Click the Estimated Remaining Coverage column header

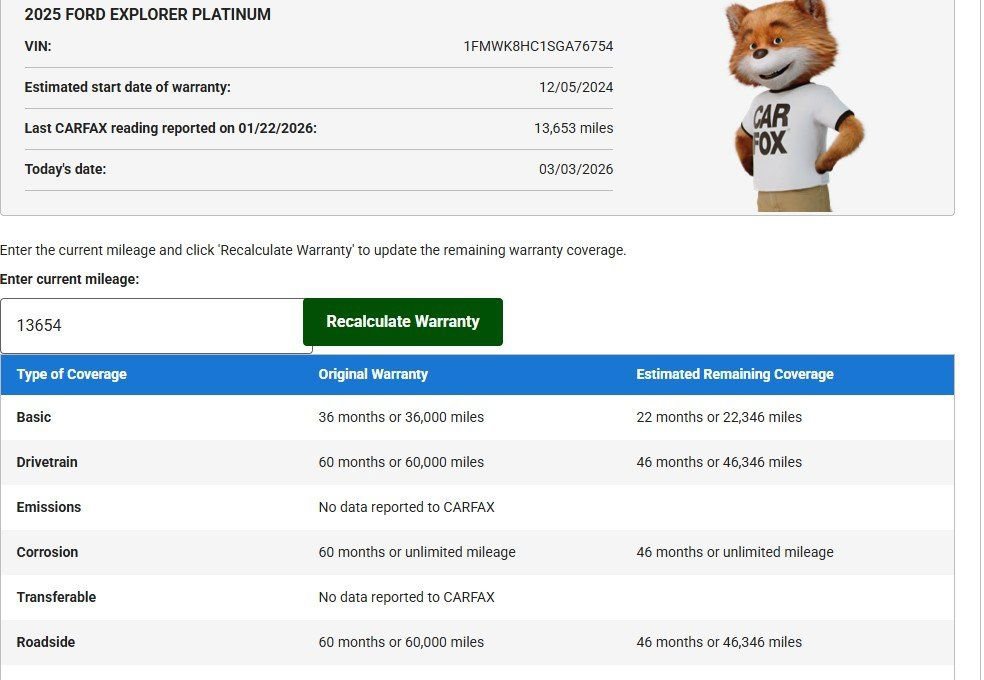coord(735,374)
